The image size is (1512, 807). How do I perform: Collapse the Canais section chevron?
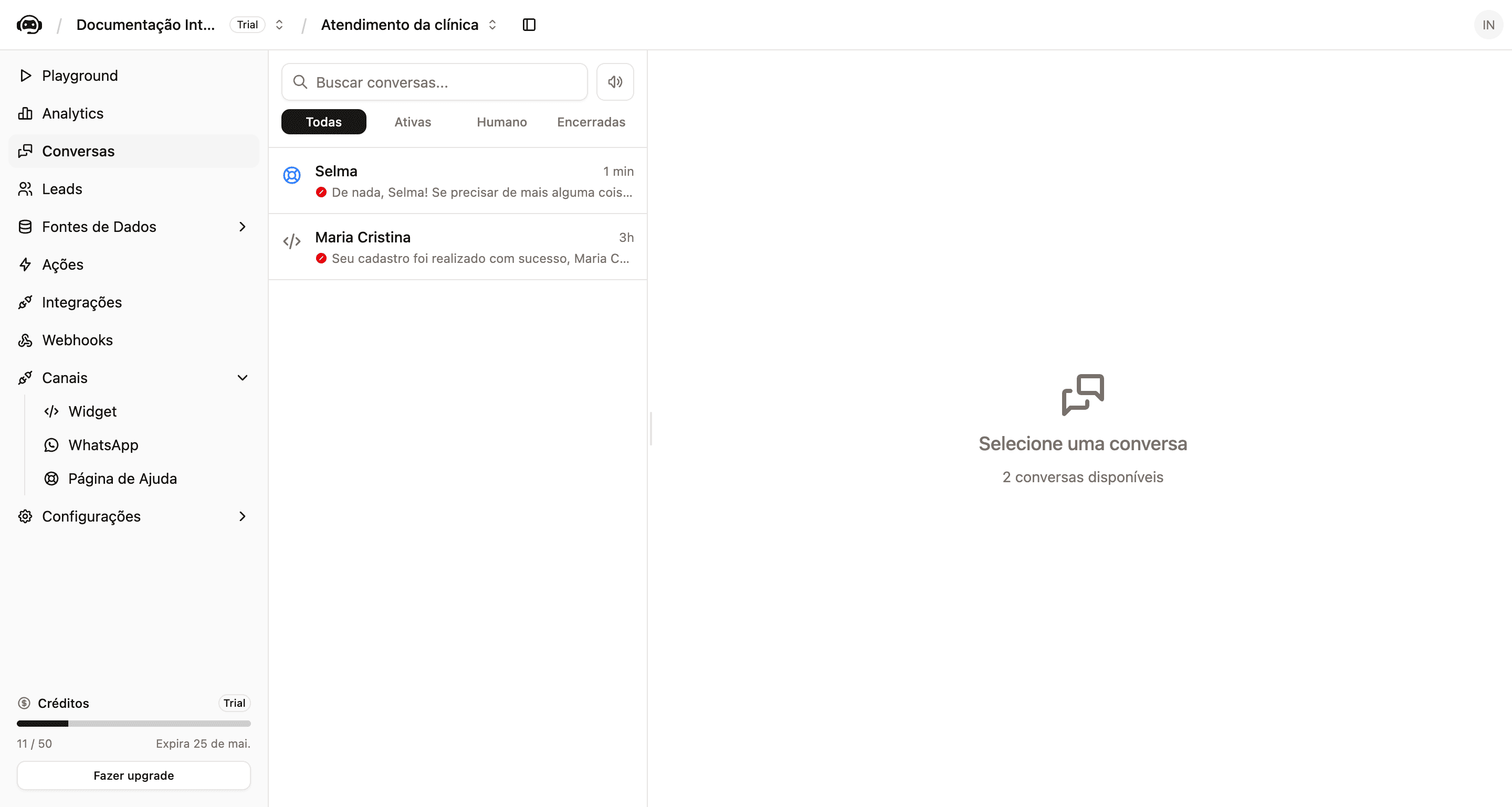pyautogui.click(x=243, y=378)
